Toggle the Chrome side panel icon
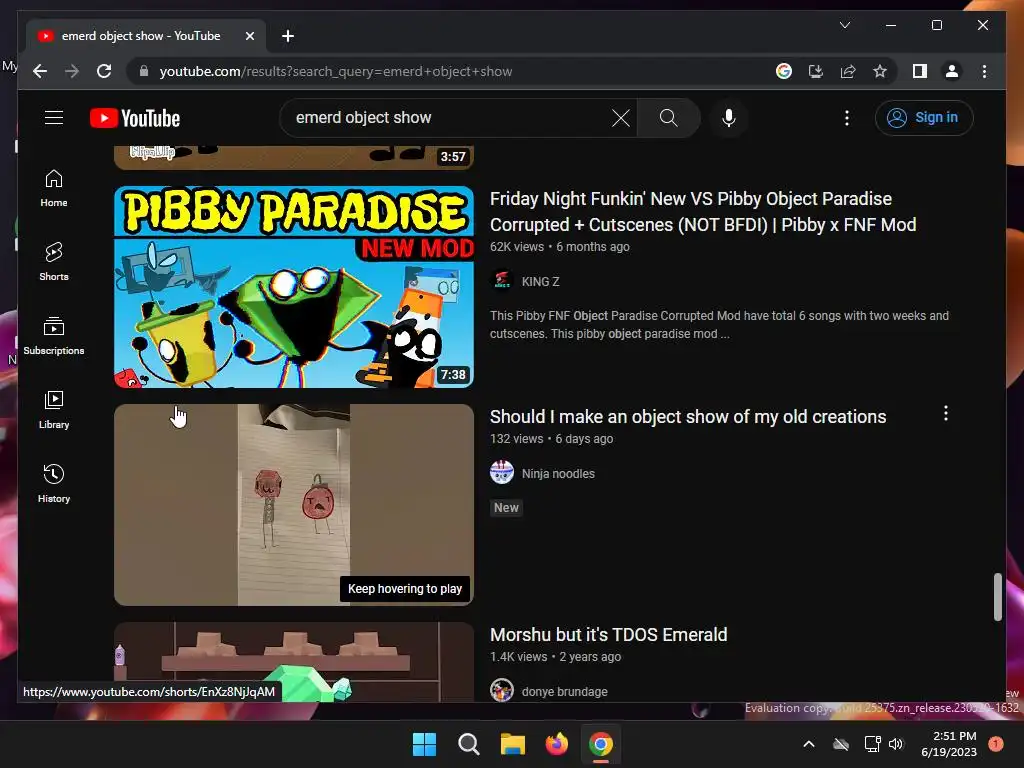This screenshot has height=768, width=1024. point(920,71)
